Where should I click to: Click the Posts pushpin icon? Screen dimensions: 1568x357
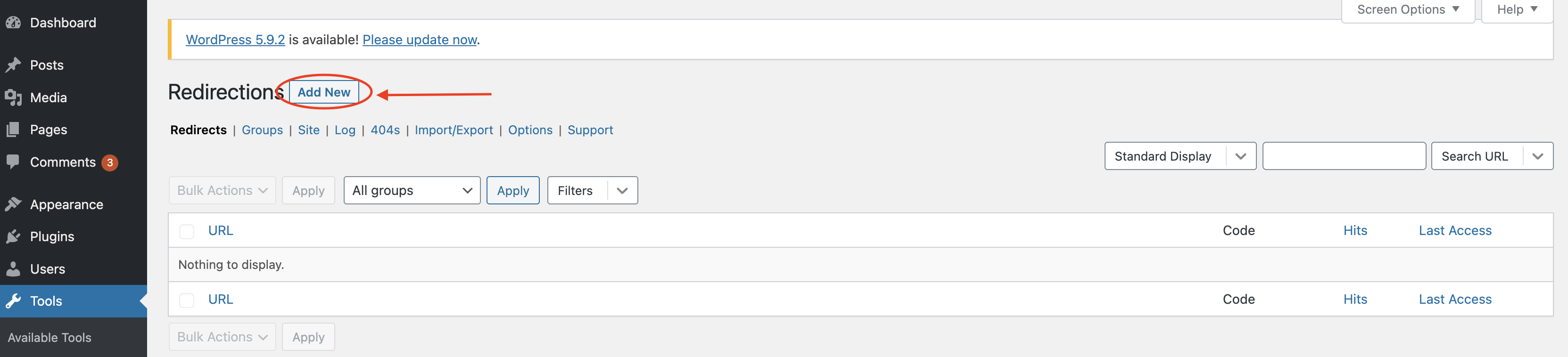tap(13, 65)
